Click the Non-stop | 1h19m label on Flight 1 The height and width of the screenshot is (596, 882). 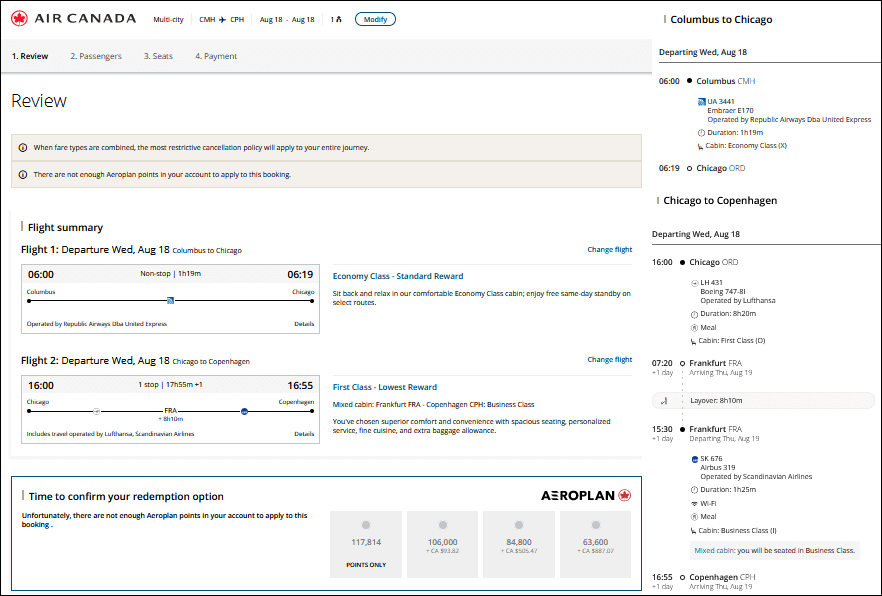[170, 274]
